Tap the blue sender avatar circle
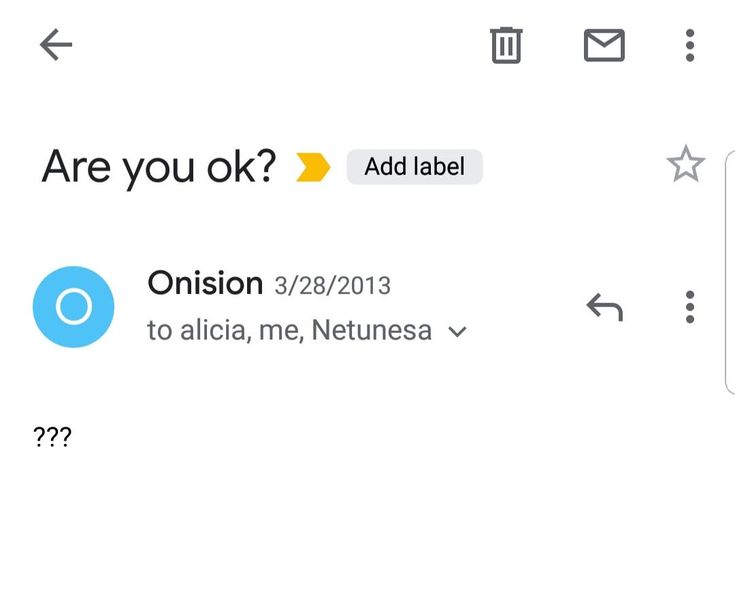The width and height of the screenshot is (735, 600). [73, 307]
